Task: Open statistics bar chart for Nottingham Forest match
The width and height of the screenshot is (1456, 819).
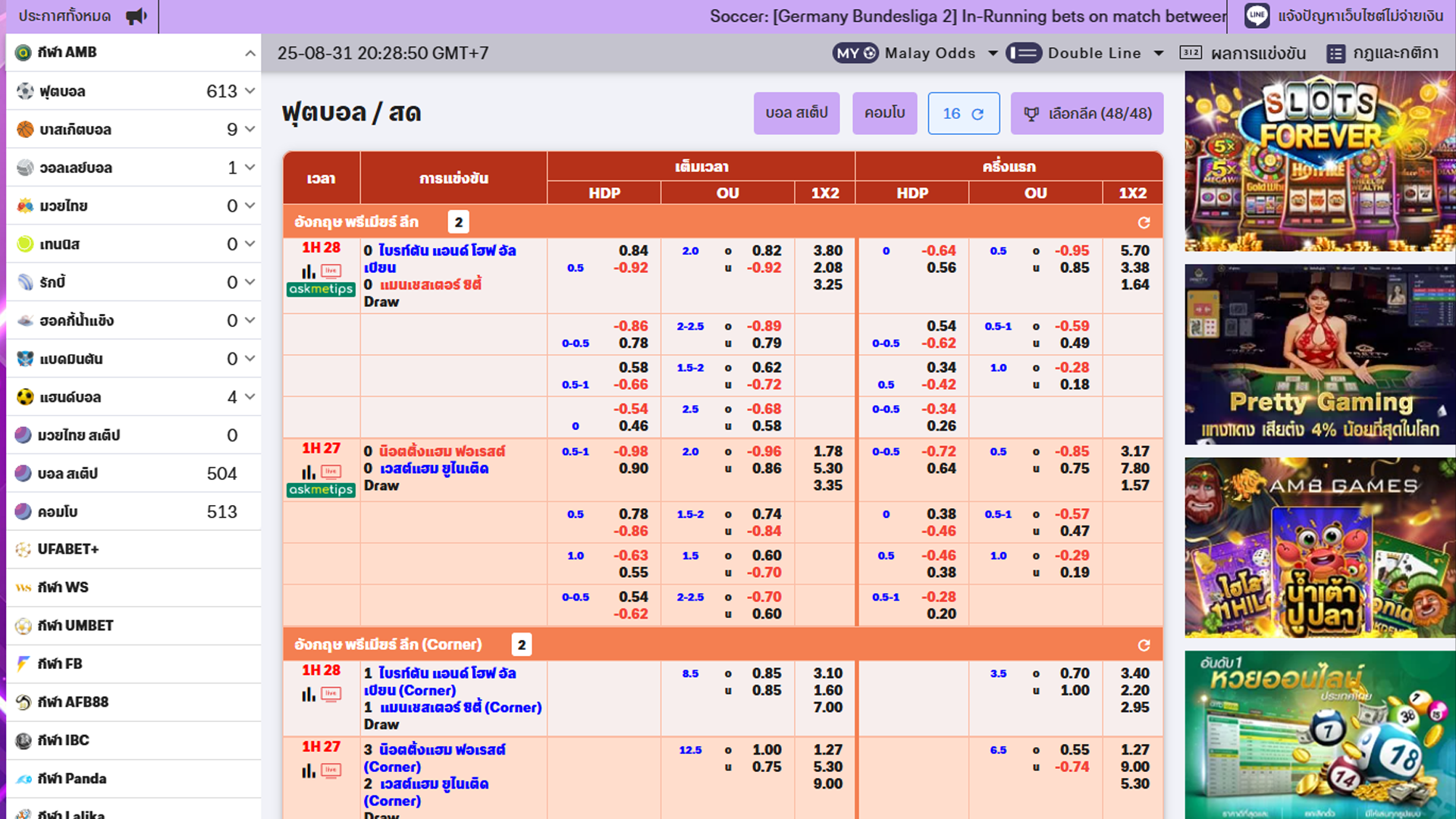Action: coord(309,472)
